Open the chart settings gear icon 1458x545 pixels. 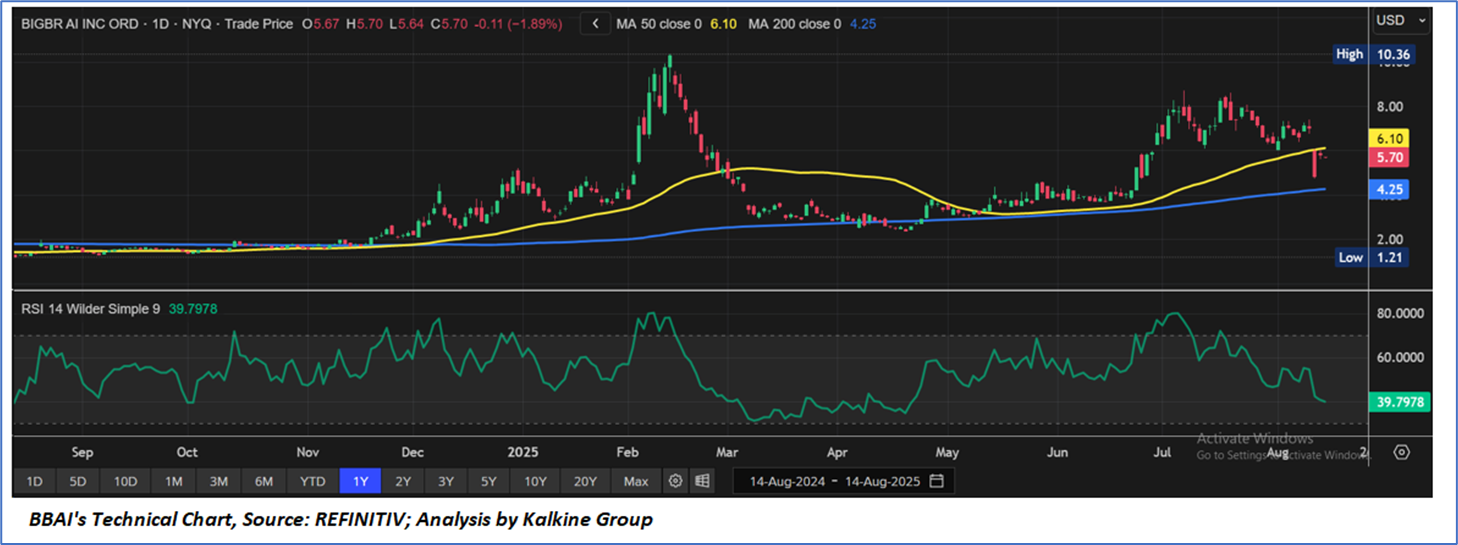tap(676, 481)
